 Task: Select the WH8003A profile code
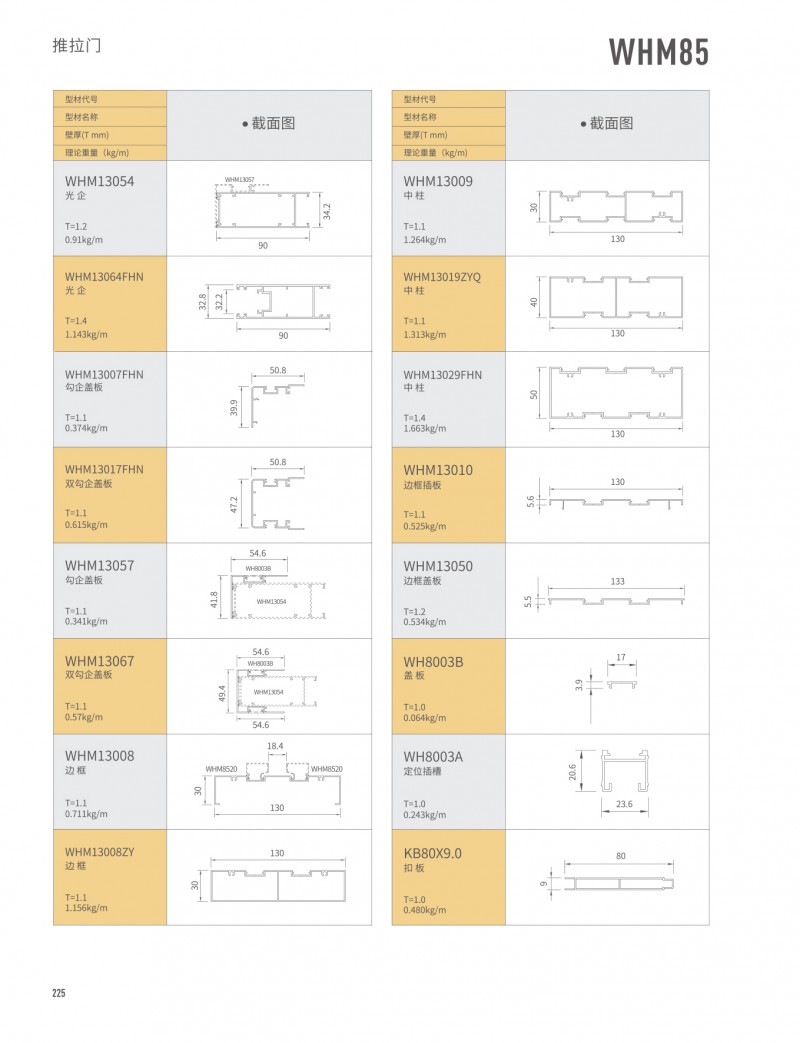433,756
